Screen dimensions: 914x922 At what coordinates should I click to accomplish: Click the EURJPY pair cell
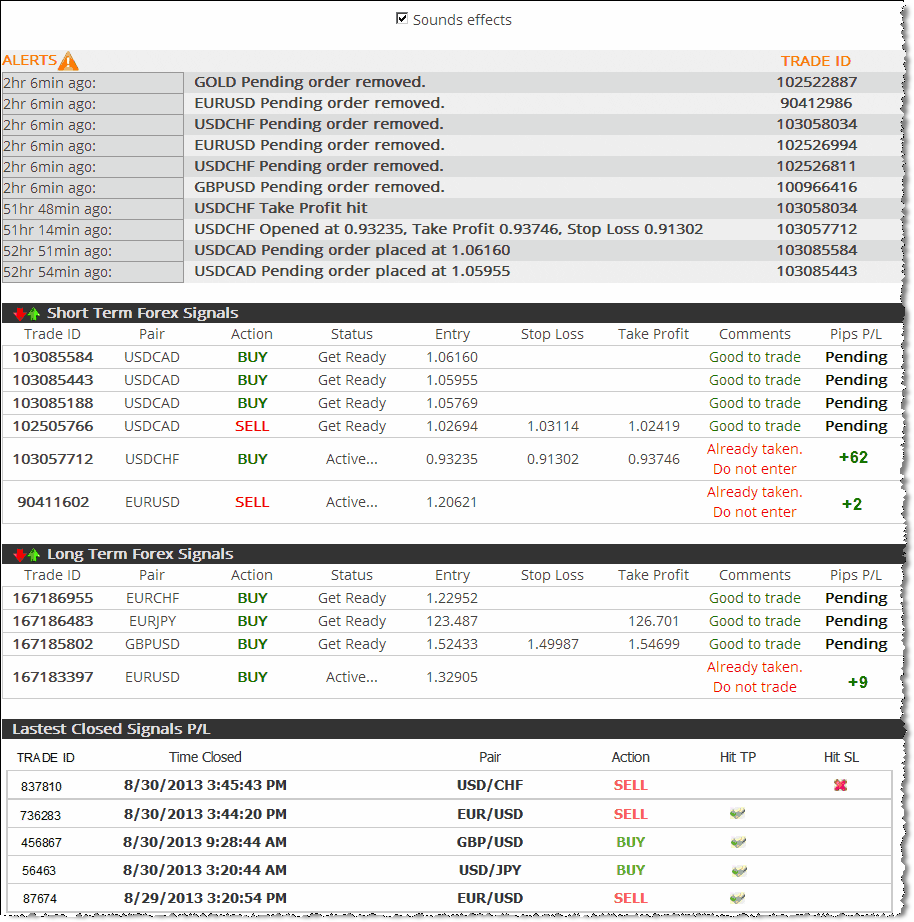(152, 621)
